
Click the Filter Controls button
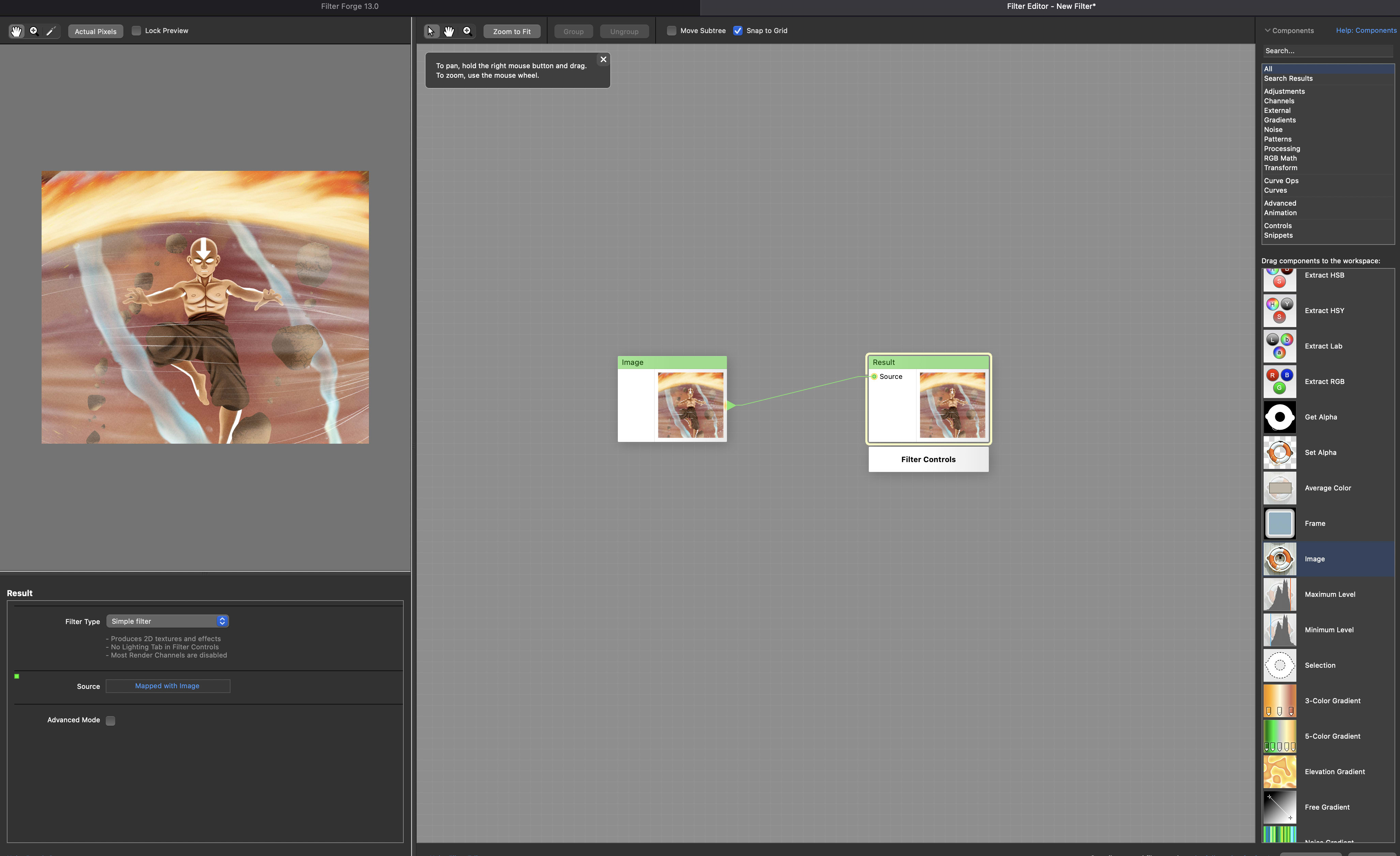point(928,459)
